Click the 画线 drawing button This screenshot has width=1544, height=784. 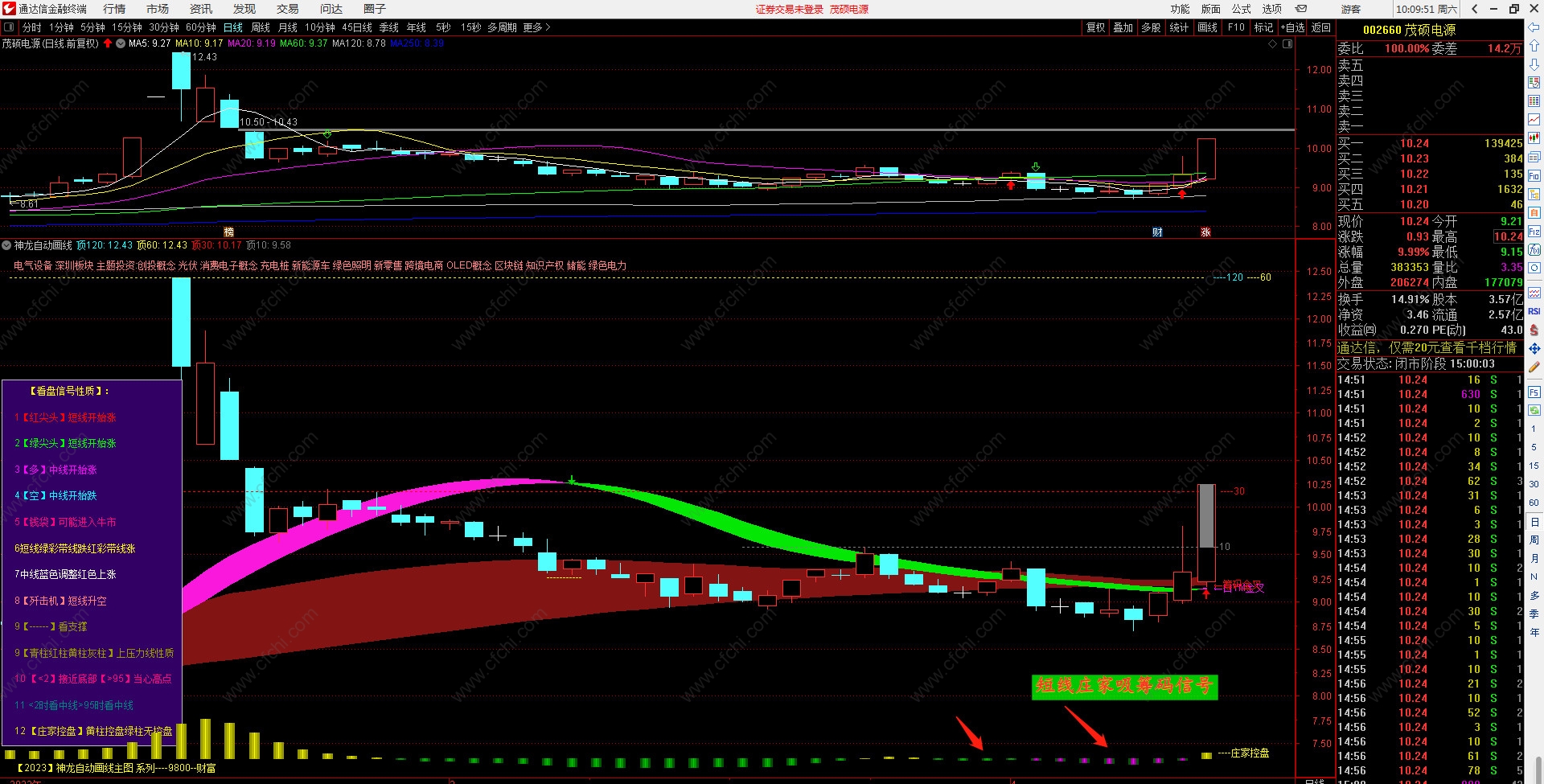click(x=1208, y=27)
